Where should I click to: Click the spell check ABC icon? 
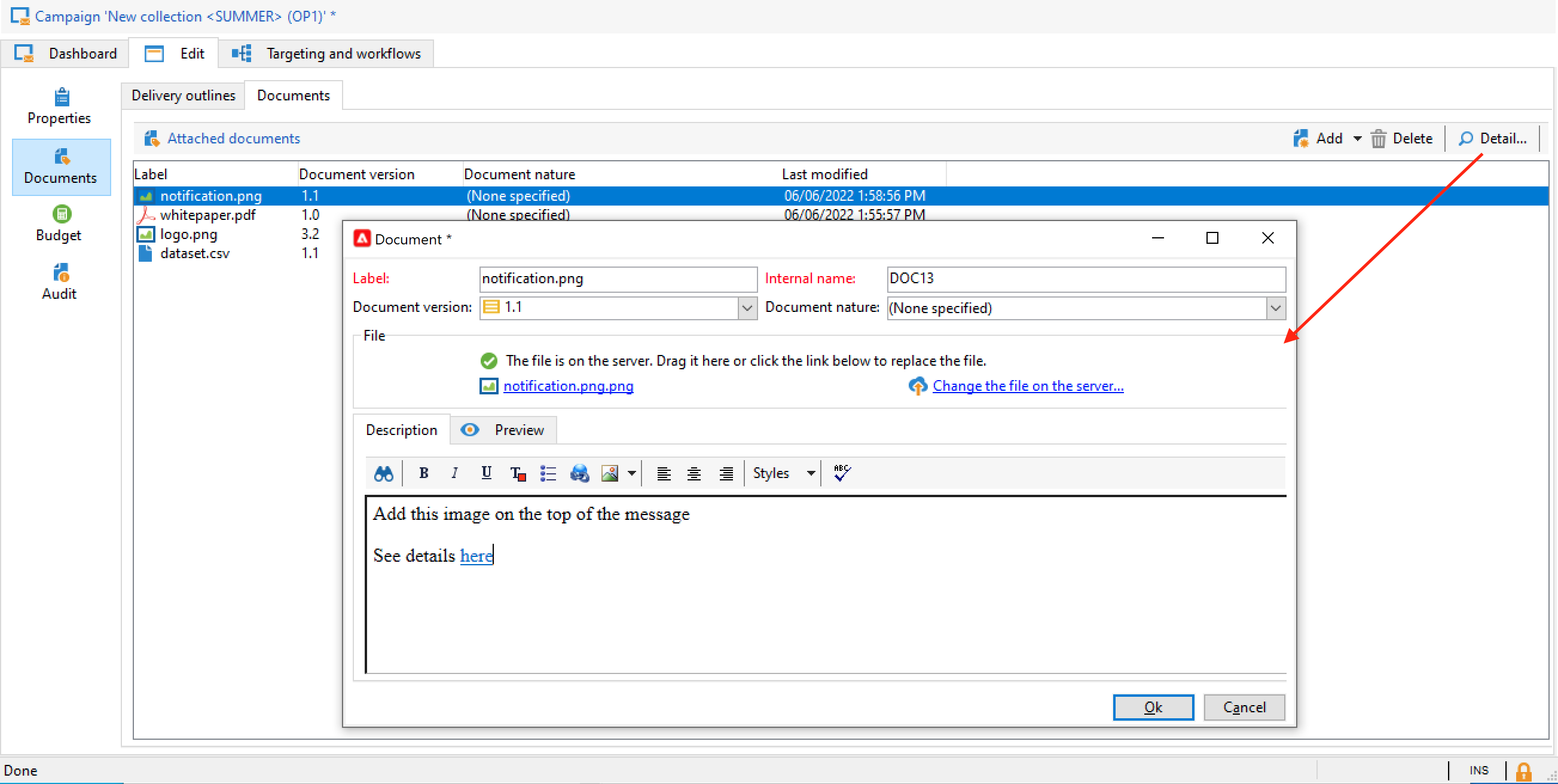click(842, 473)
